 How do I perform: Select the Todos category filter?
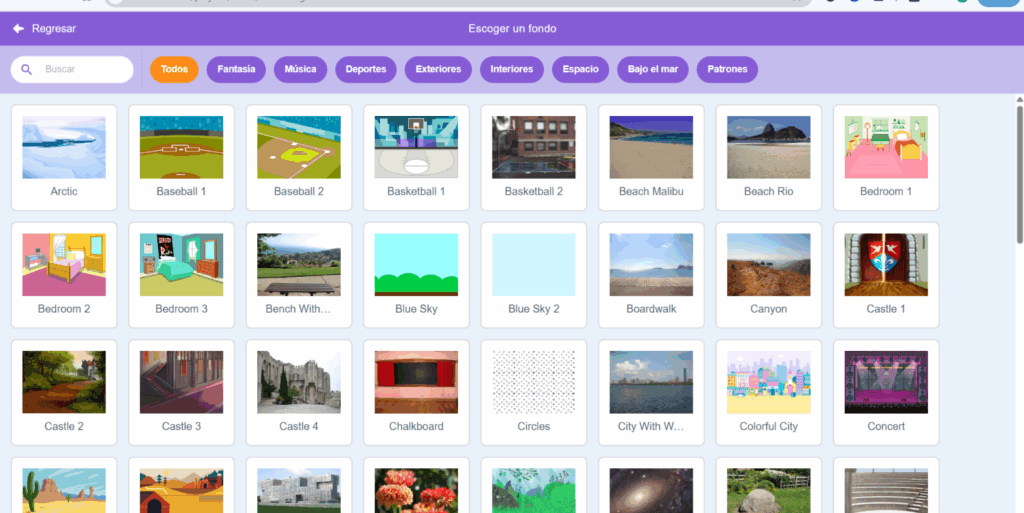click(x=174, y=70)
